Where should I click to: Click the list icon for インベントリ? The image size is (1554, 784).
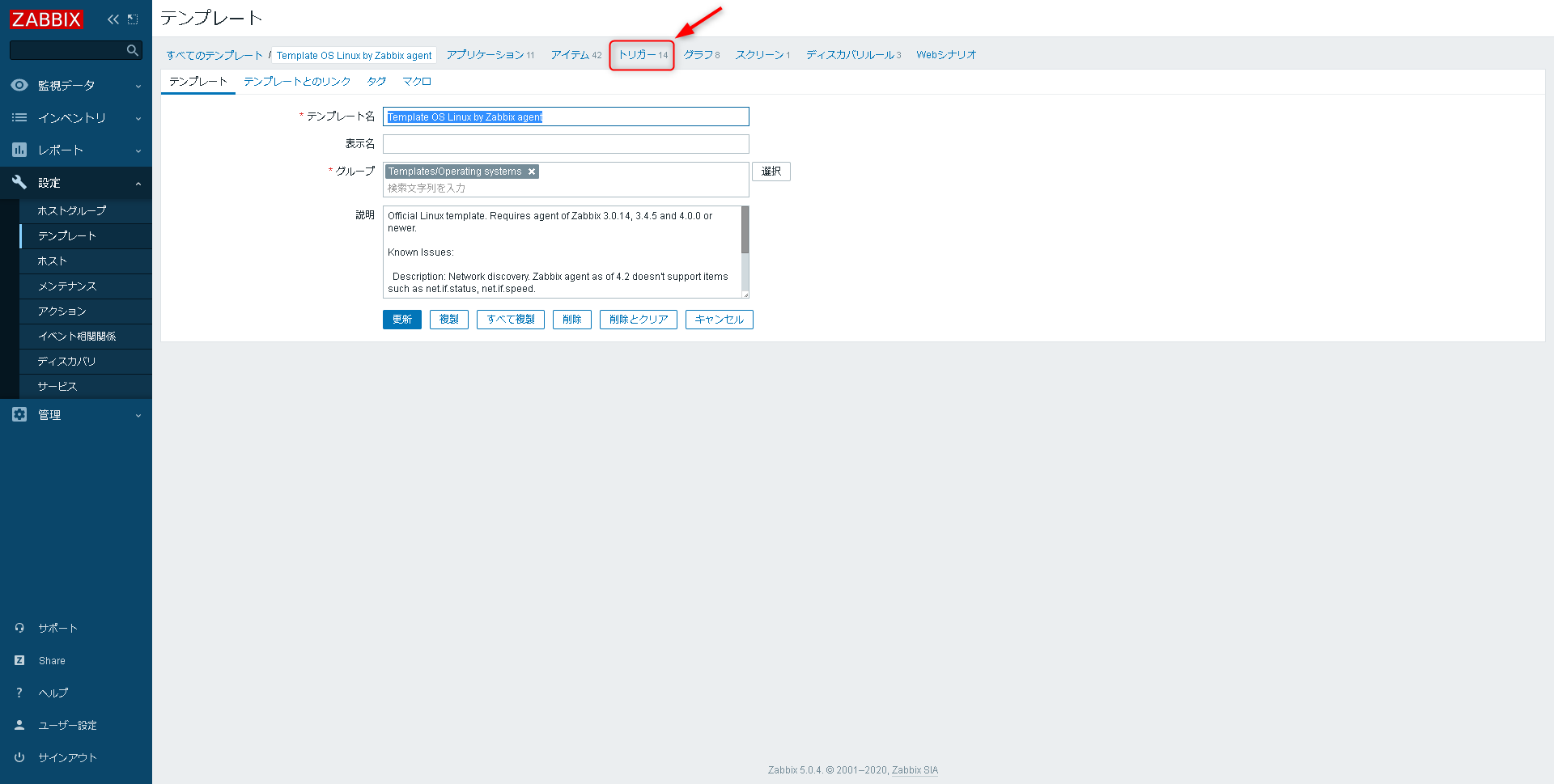coord(19,117)
